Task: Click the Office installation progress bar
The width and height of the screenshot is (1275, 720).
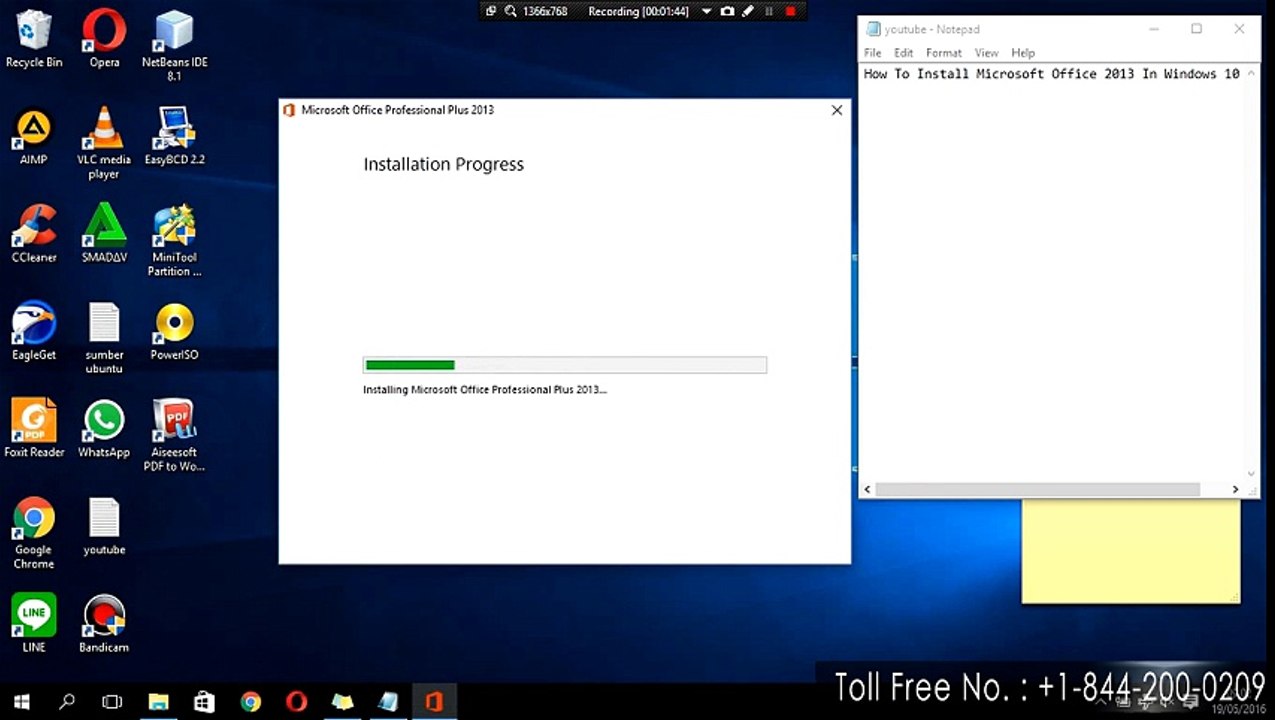Action: coord(565,365)
